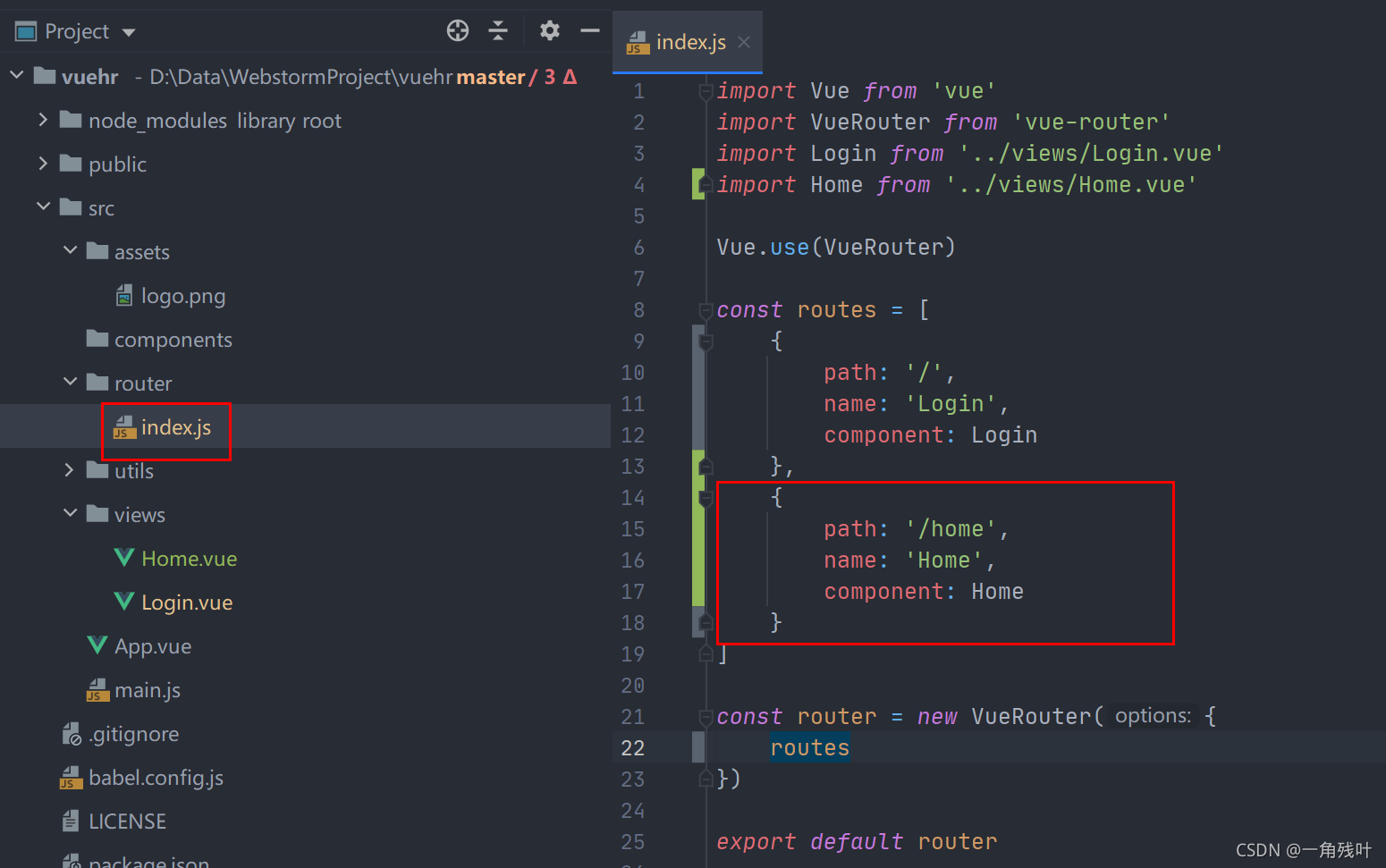
Task: Fold the Home route object at line 14
Action: click(706, 498)
